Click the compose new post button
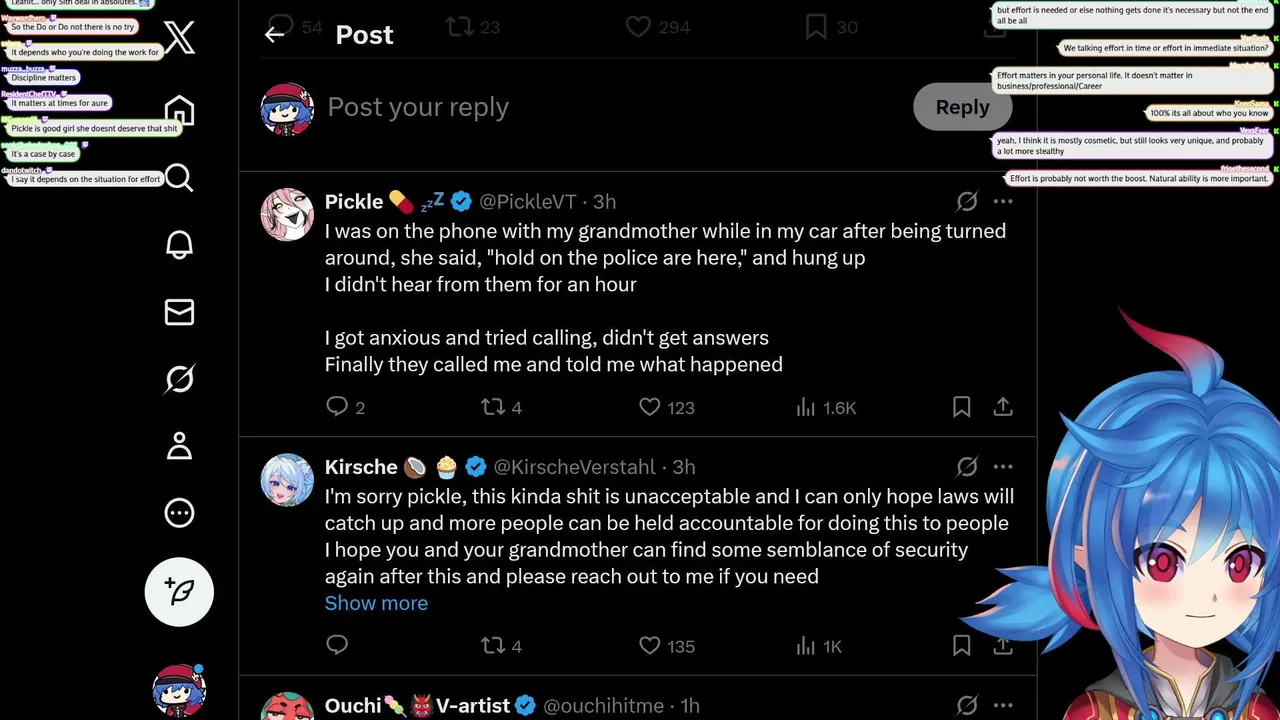 (x=179, y=592)
